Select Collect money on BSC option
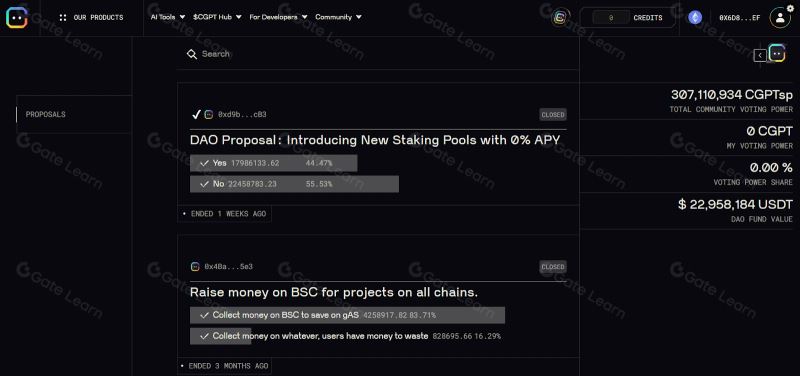Image resolution: width=800 pixels, height=376 pixels. click(347, 315)
